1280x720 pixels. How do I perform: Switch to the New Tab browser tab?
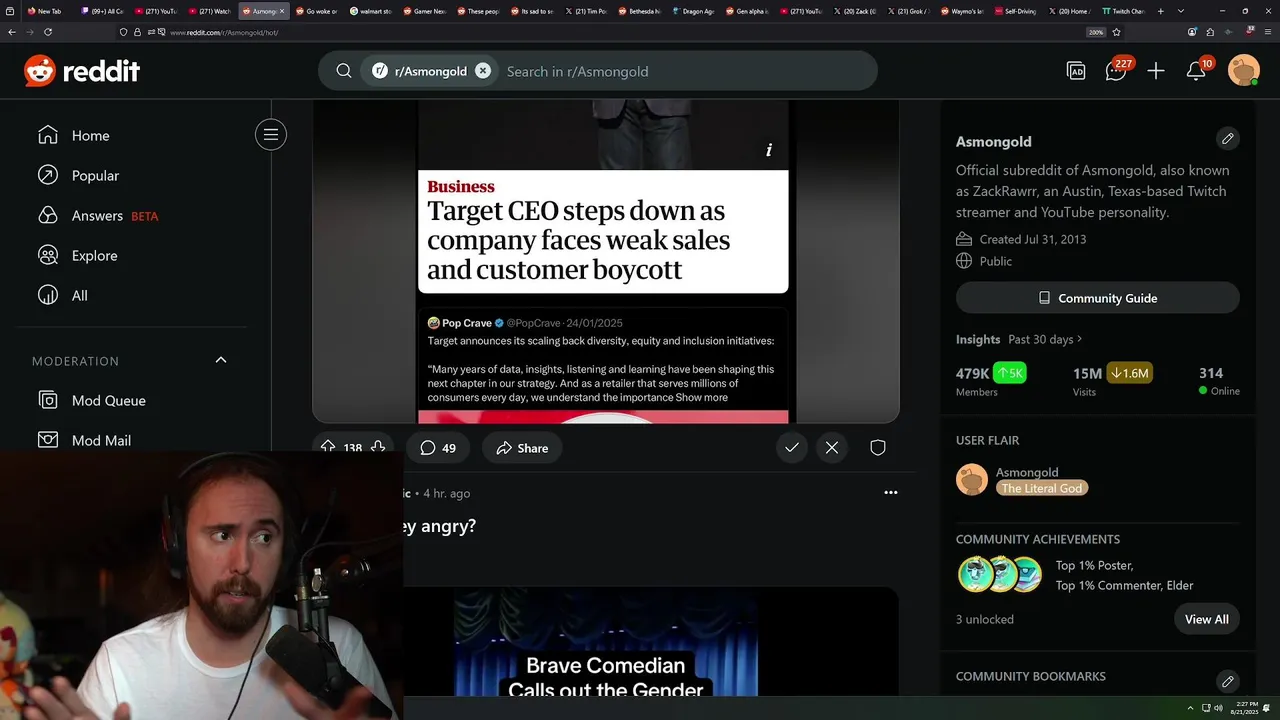45,11
